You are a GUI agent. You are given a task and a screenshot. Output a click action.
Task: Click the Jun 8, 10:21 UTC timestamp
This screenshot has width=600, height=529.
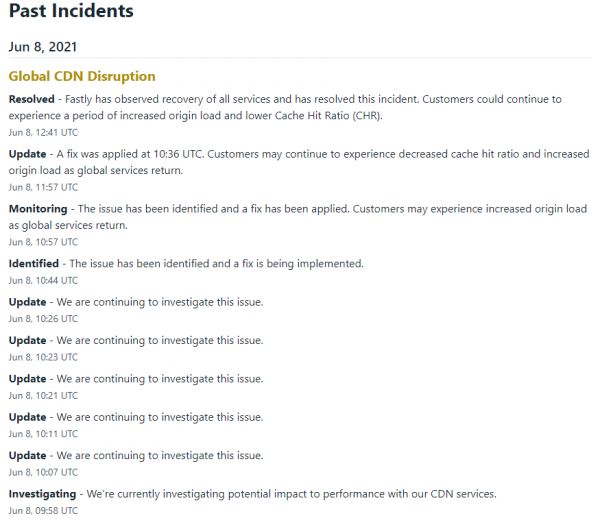pyautogui.click(x=43, y=396)
